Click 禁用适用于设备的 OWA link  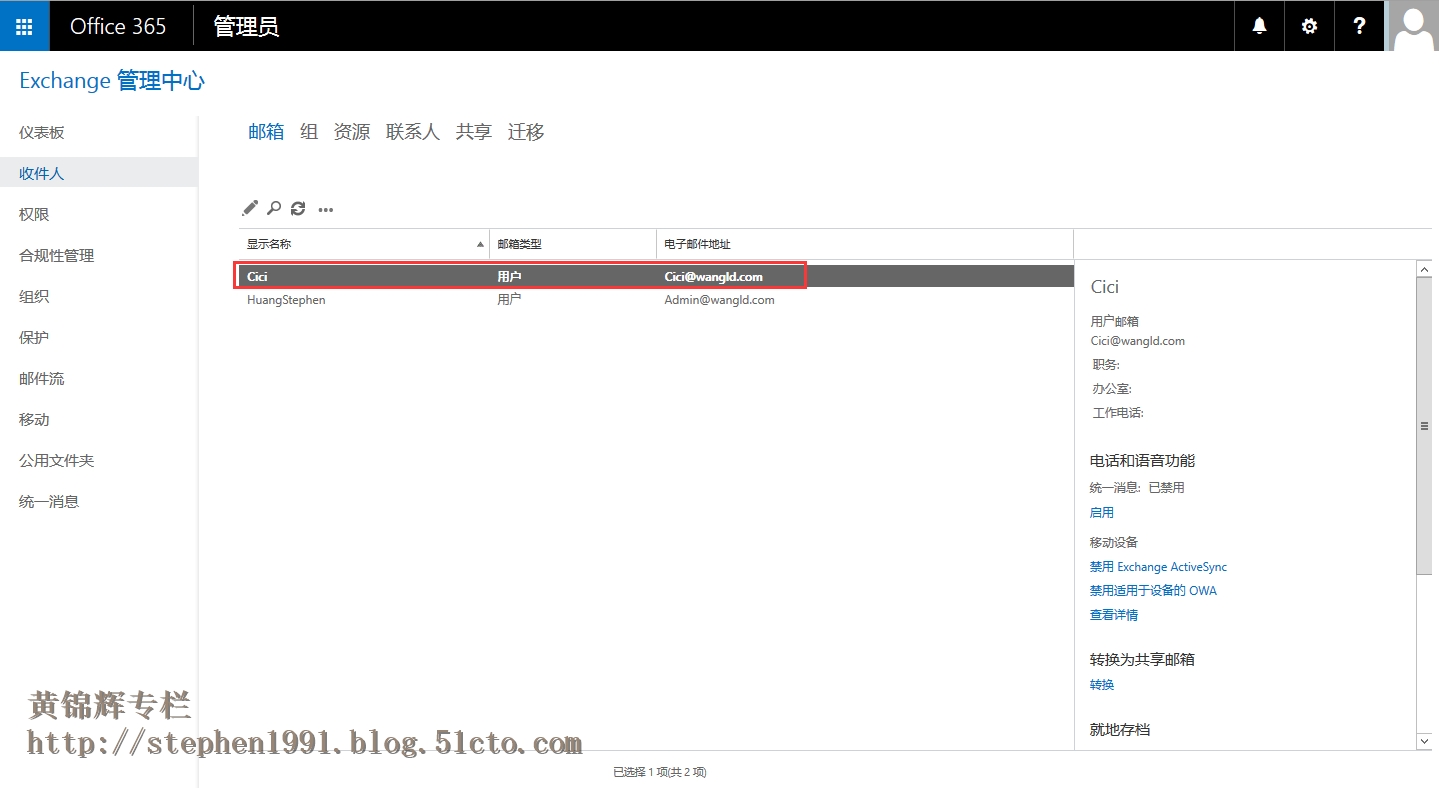[x=1153, y=591]
